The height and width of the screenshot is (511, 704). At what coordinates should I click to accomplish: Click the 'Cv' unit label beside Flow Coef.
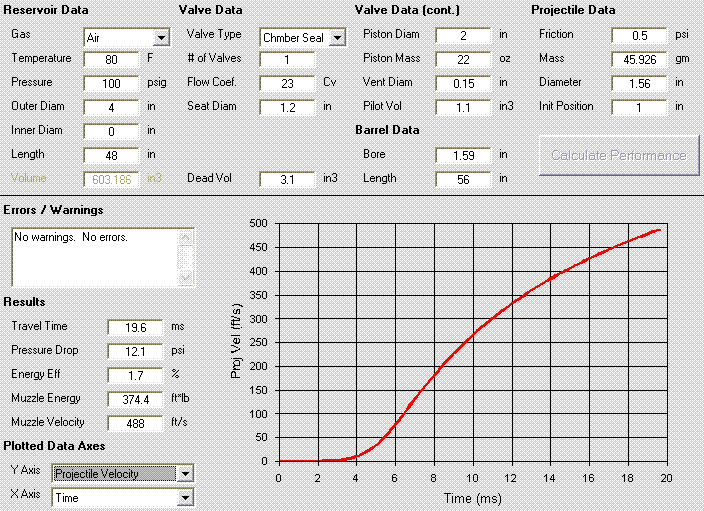pyautogui.click(x=330, y=82)
